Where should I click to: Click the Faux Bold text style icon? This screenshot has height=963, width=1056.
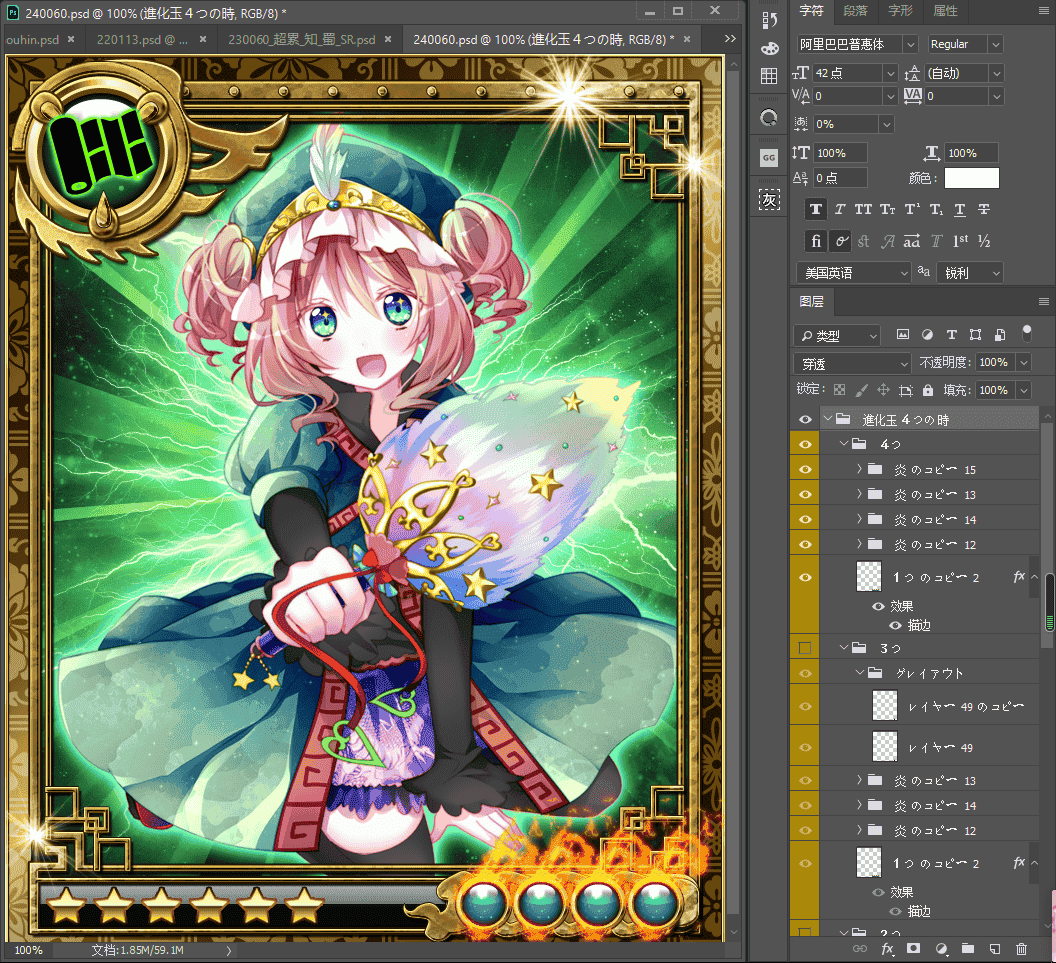pos(816,209)
